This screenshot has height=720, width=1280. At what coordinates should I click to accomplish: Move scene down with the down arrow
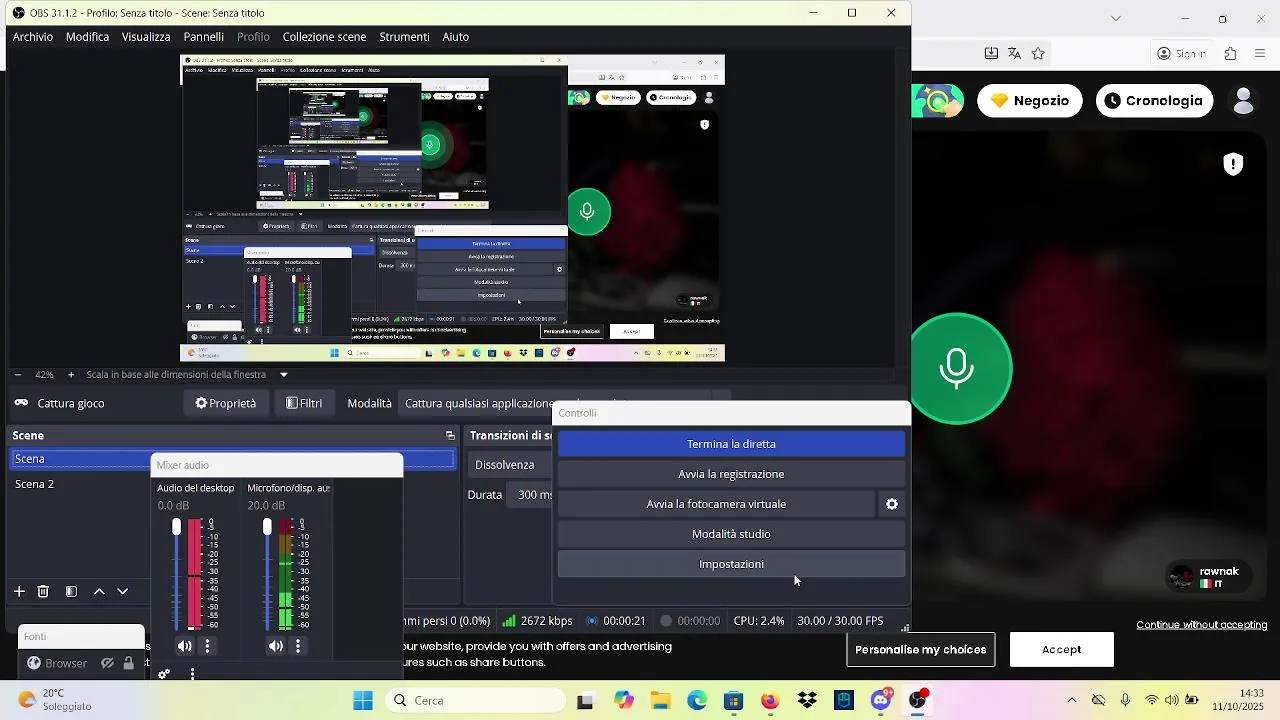tap(123, 591)
